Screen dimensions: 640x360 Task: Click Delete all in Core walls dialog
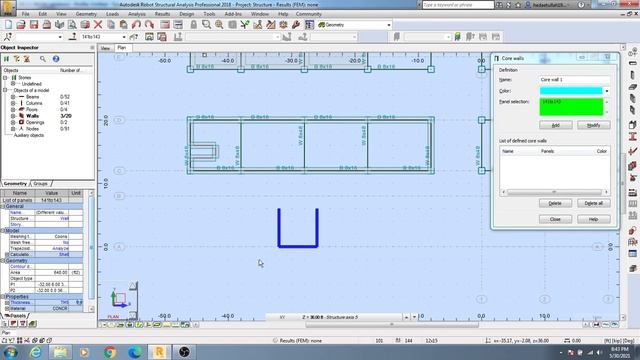point(593,203)
